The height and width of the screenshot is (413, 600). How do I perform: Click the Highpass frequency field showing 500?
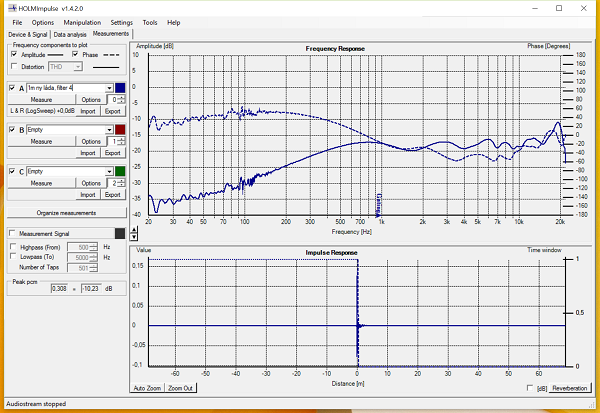pos(82,247)
